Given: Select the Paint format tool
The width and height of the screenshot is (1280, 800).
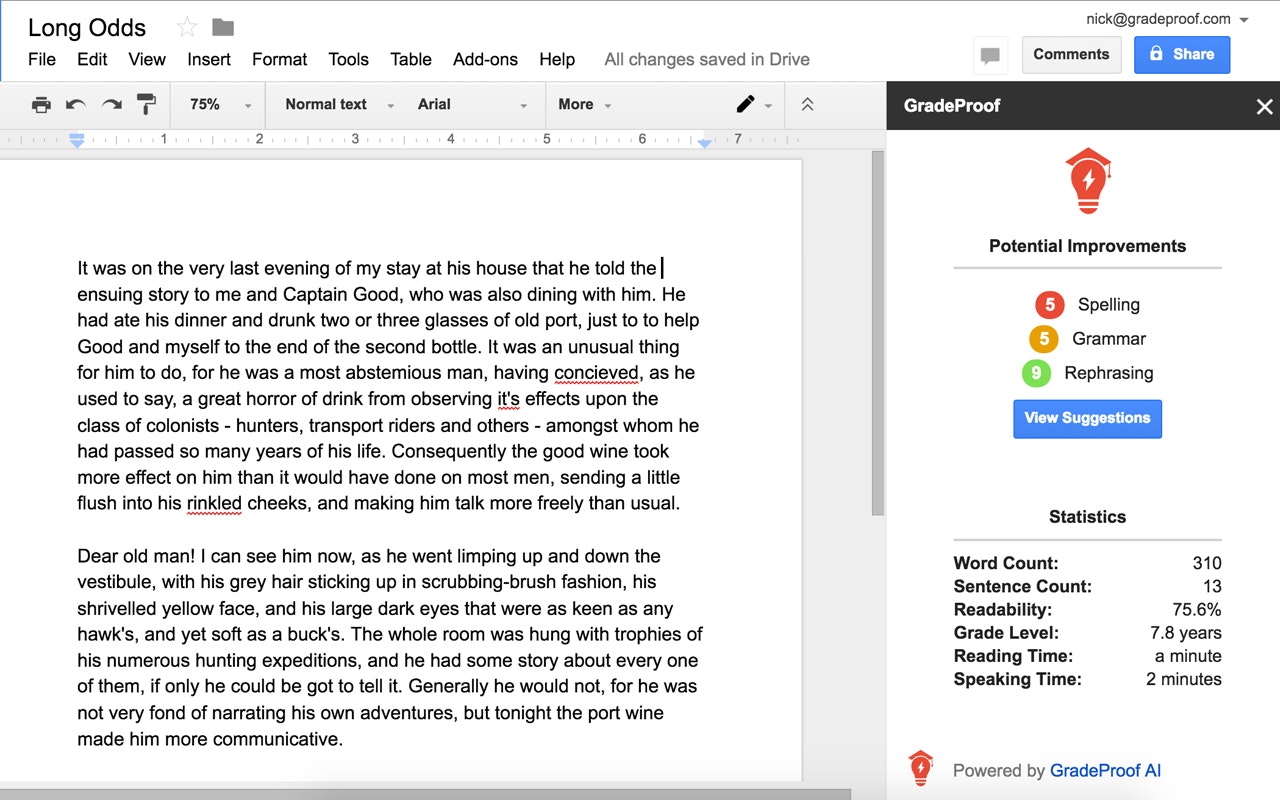Looking at the screenshot, I should pos(146,104).
